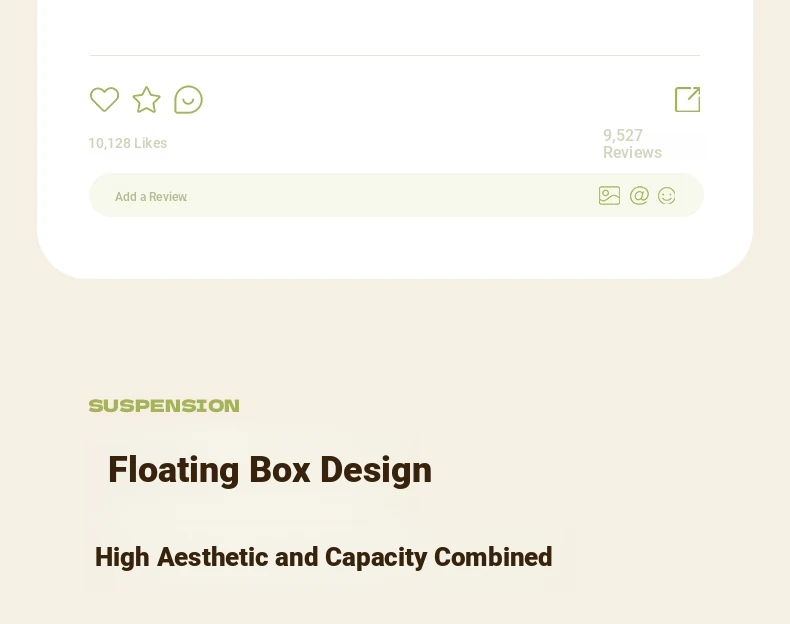Open the emoji picker smiley icon
This screenshot has width=790, height=624.
pos(667,195)
